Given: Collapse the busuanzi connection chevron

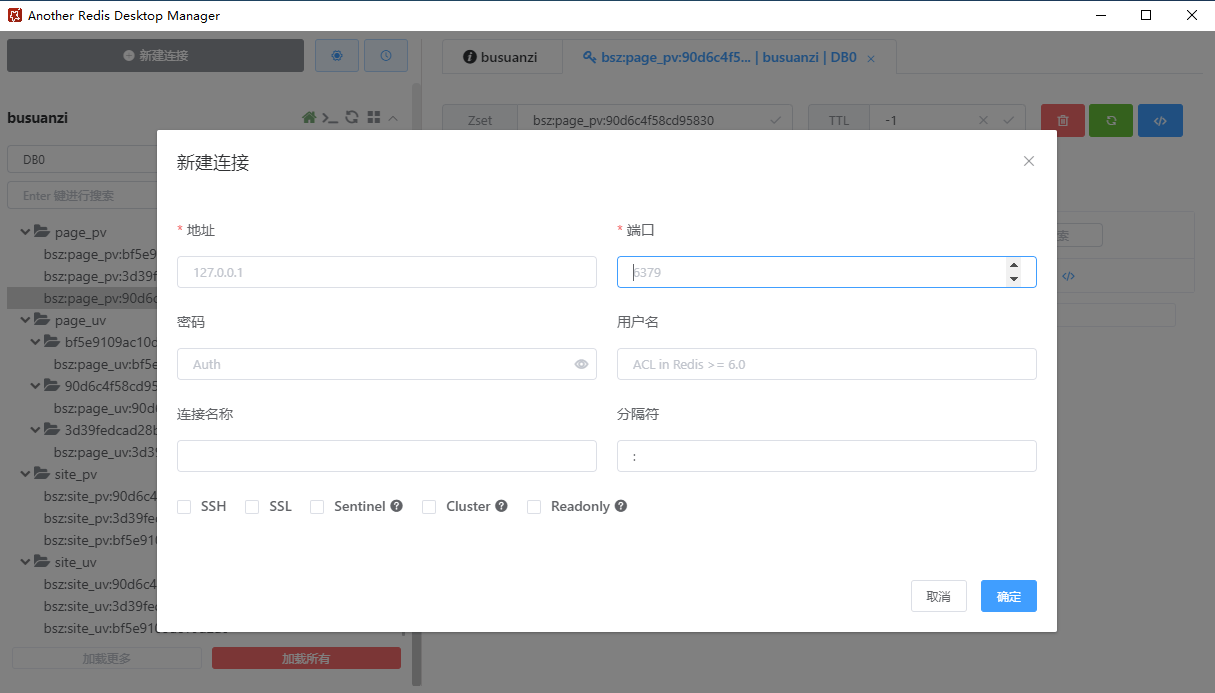Looking at the screenshot, I should pyautogui.click(x=393, y=117).
